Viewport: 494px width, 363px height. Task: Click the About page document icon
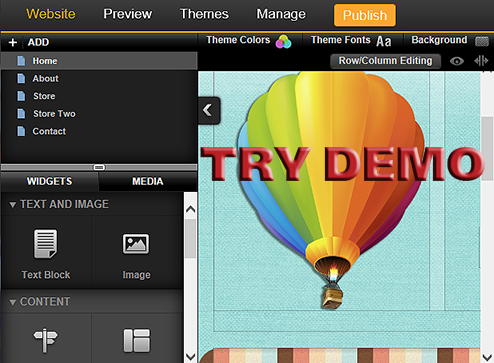coord(21,79)
